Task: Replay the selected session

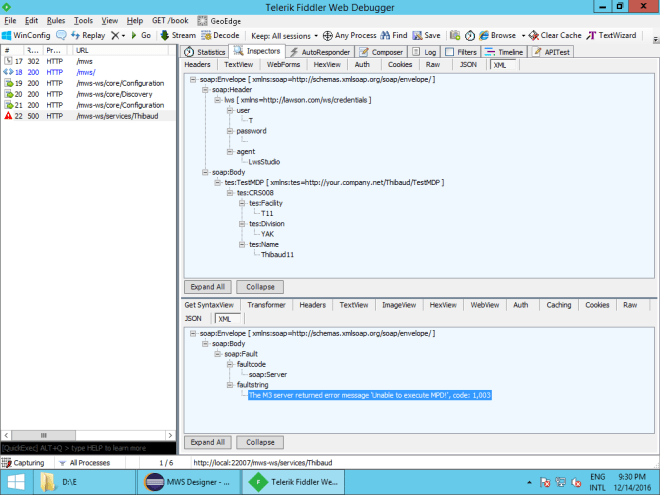Action: 87,35
